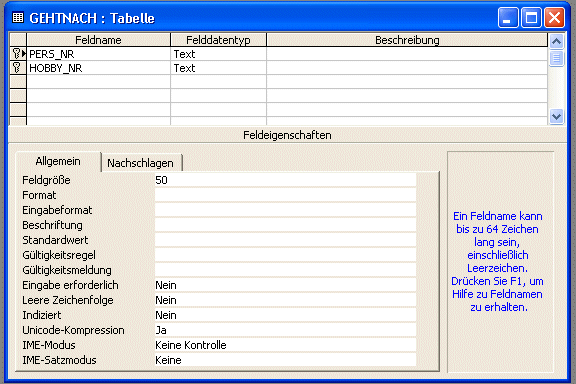
Task: Select the Leere Zeichenfolge value Nein
Action: pyautogui.click(x=285, y=300)
